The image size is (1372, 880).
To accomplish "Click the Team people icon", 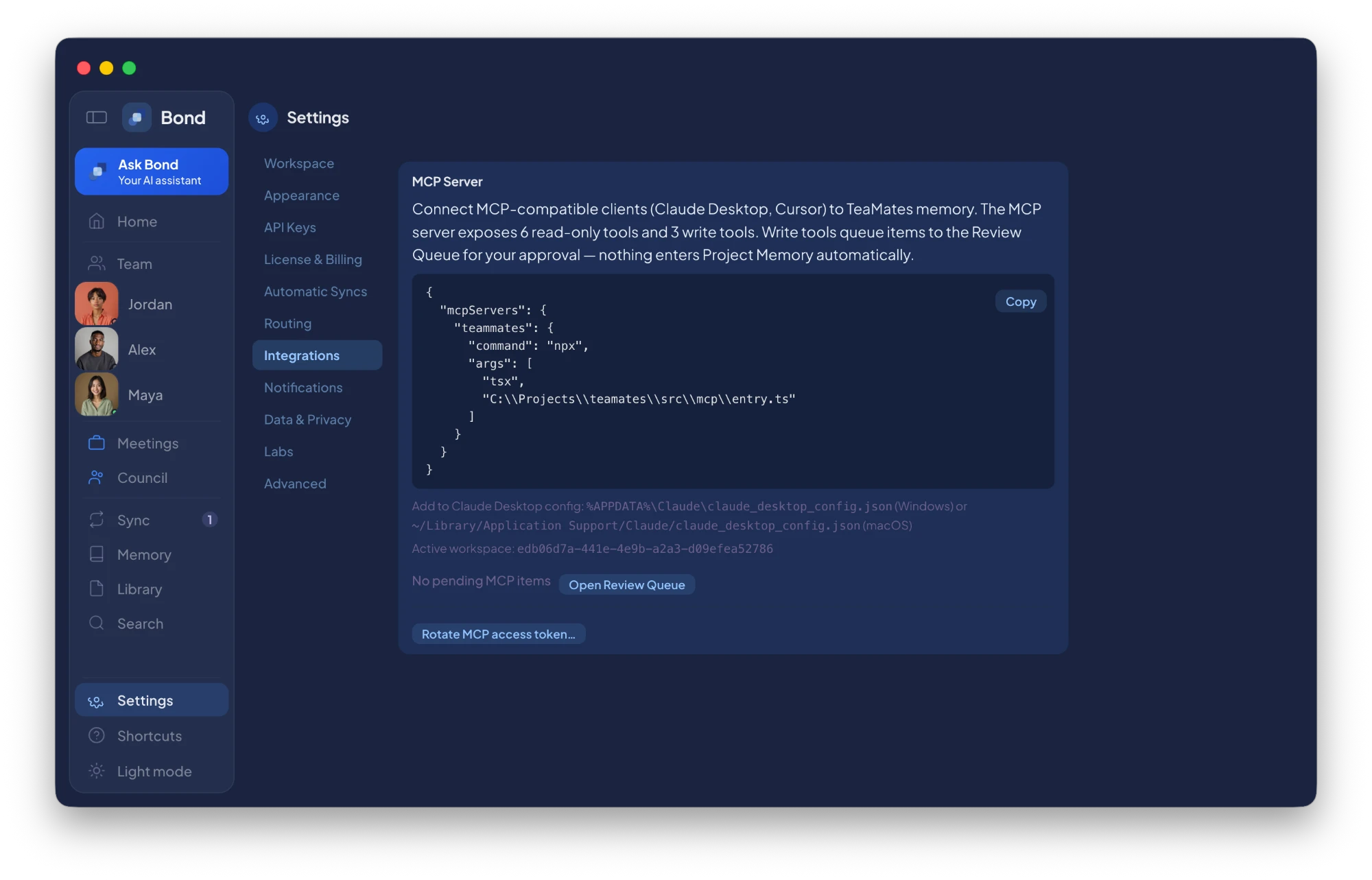I will click(97, 263).
